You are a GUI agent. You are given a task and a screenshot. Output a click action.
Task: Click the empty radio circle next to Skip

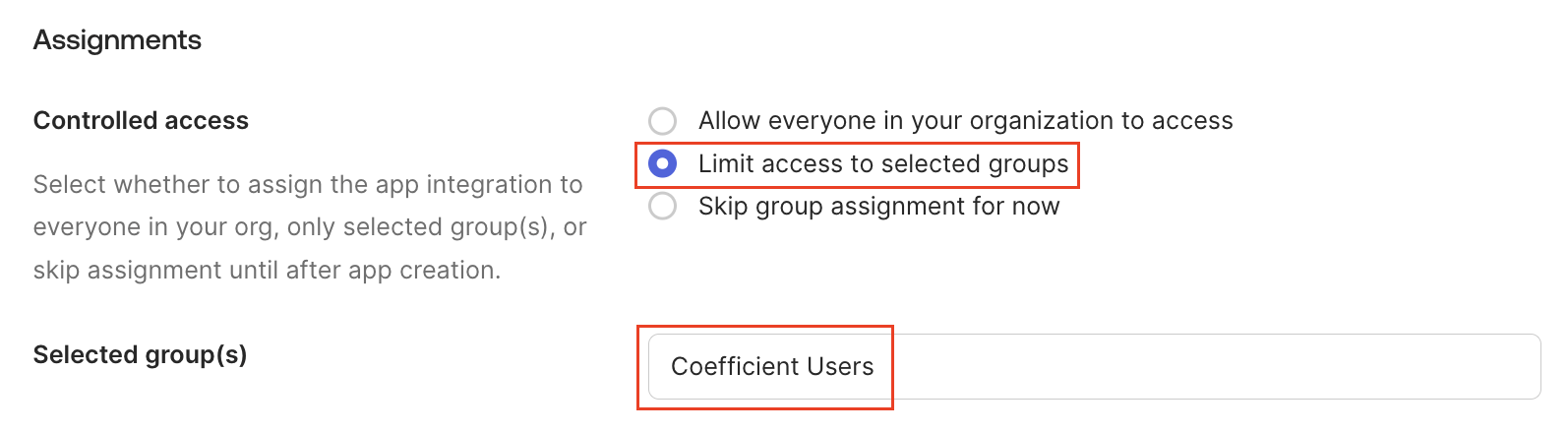point(663,207)
